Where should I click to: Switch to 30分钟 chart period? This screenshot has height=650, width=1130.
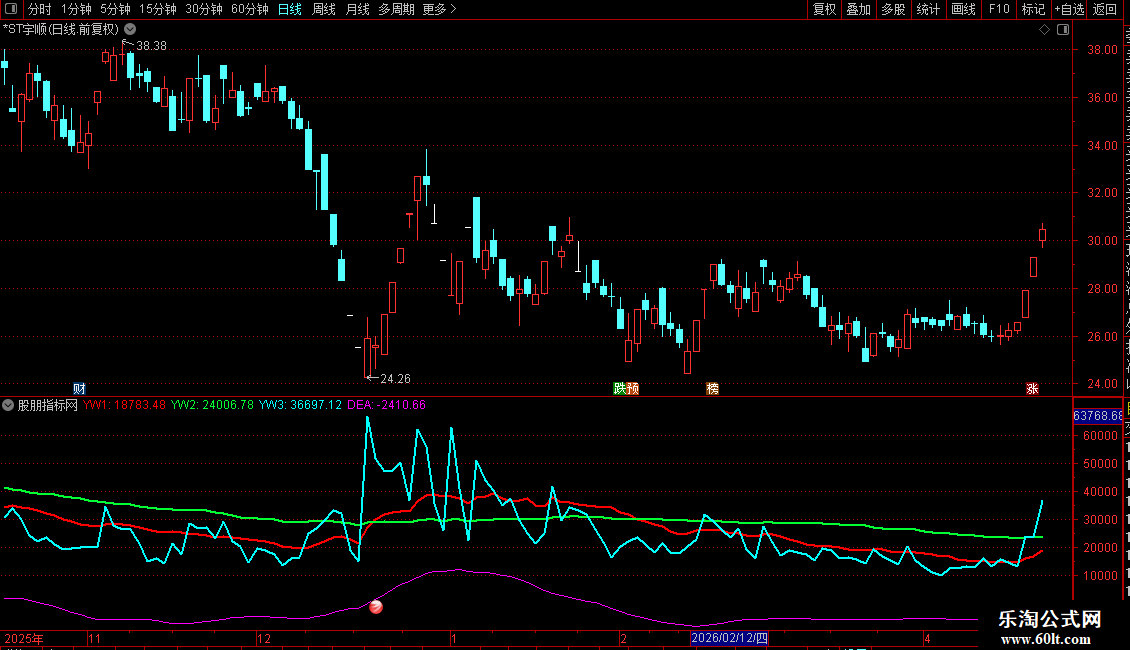point(203,9)
